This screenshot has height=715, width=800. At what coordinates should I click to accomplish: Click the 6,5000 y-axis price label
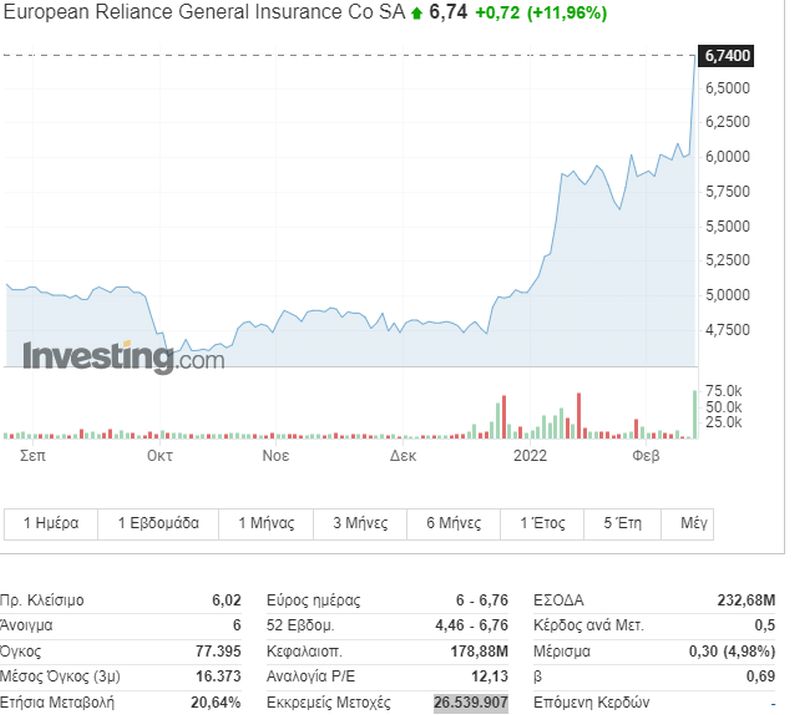(x=728, y=88)
